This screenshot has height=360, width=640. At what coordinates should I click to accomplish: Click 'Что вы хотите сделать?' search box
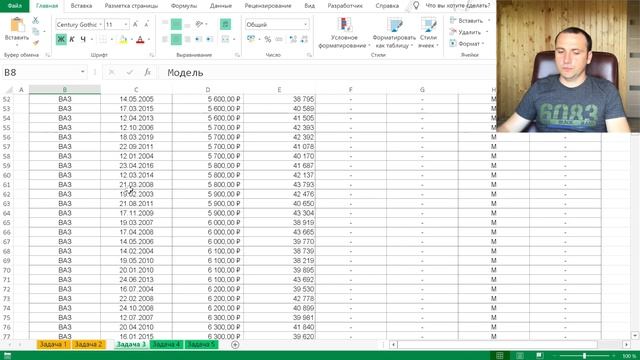pyautogui.click(x=458, y=6)
